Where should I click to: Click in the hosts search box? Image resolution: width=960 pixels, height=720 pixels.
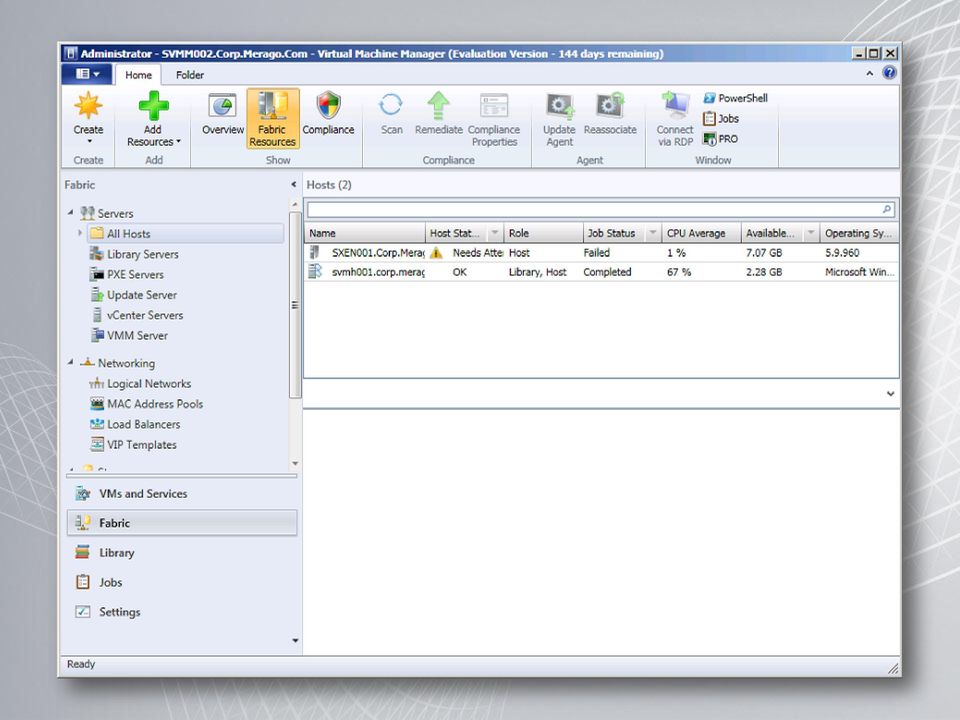pos(594,209)
